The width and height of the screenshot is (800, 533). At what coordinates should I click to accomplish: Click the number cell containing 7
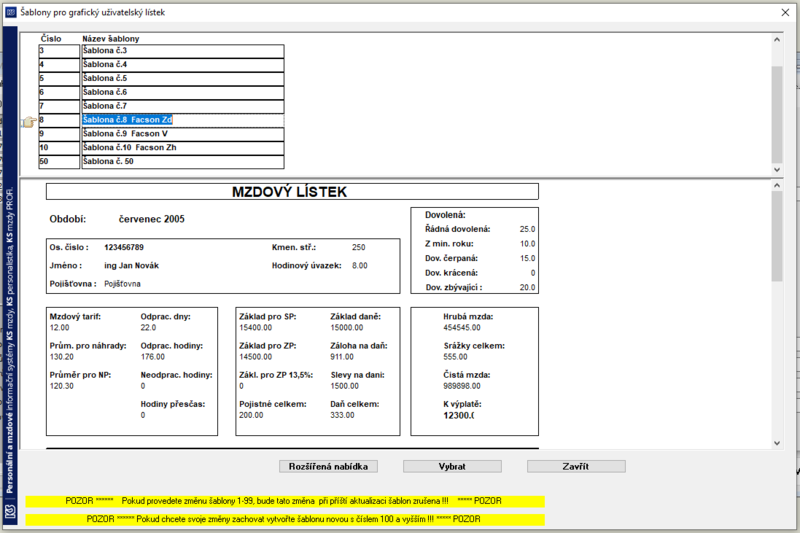(x=59, y=106)
